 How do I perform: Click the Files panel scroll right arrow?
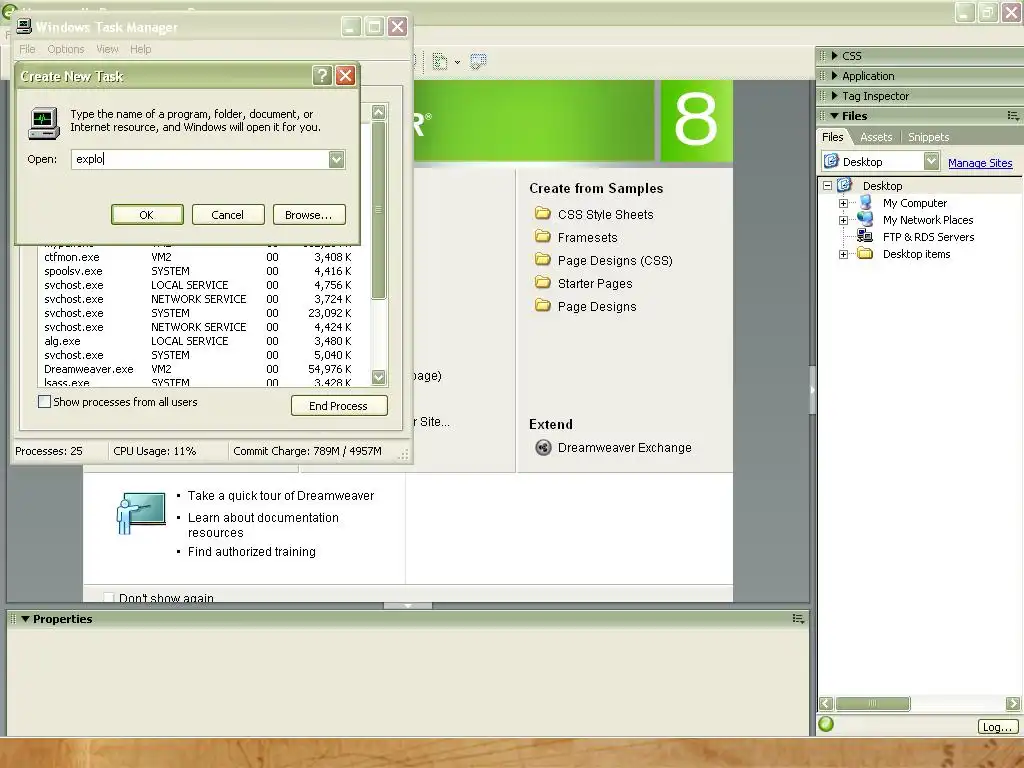tap(1013, 703)
